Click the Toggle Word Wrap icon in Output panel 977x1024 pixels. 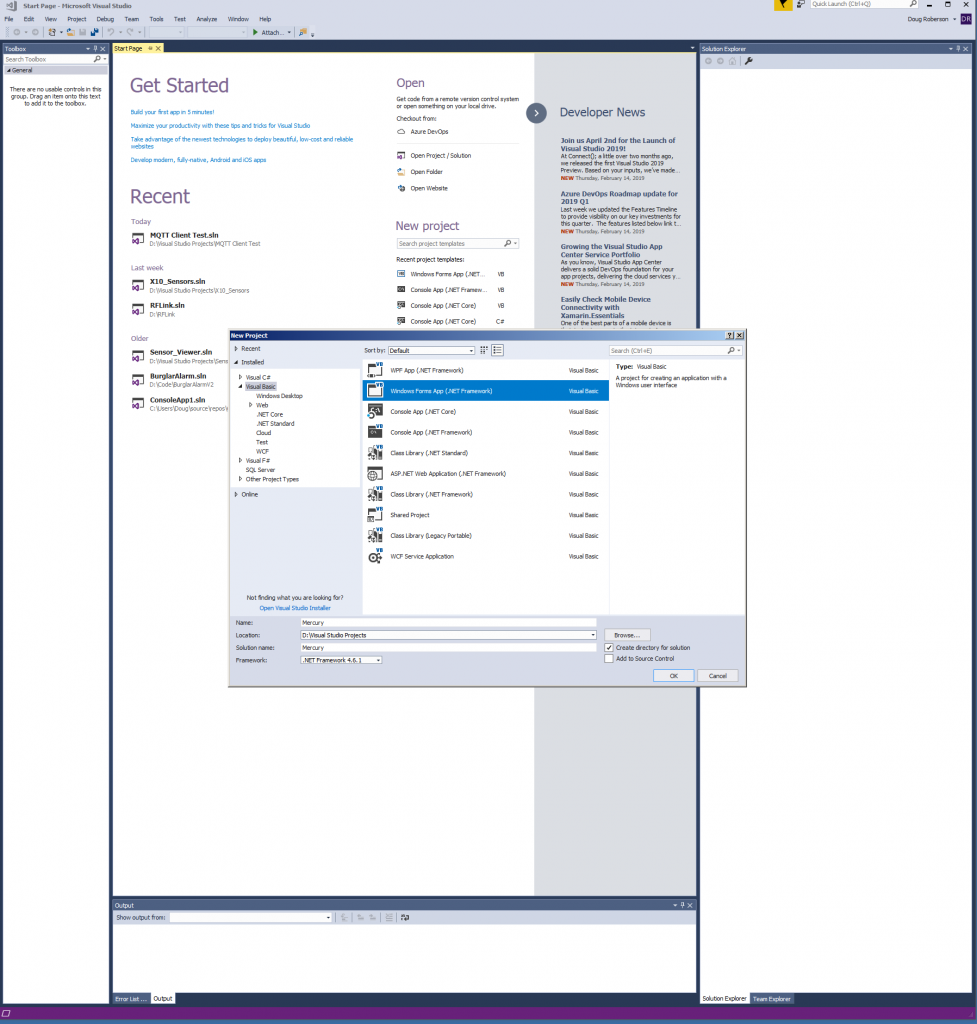(x=405, y=918)
